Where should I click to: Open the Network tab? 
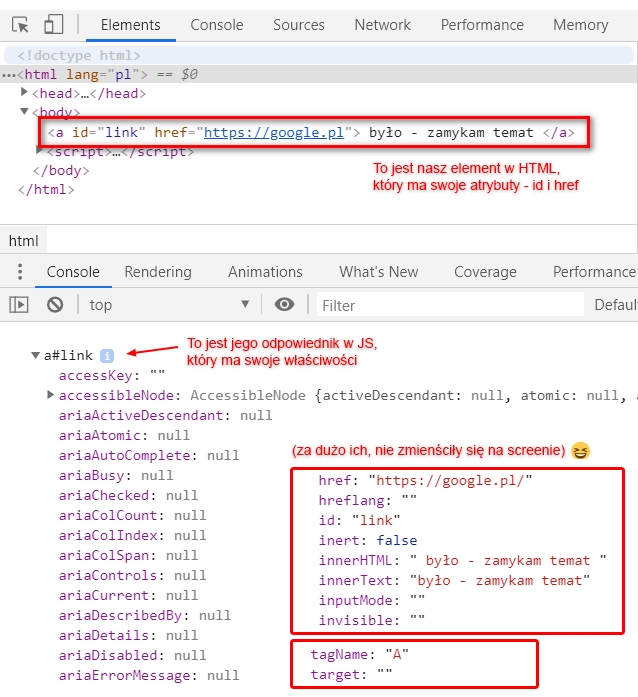pyautogui.click(x=382, y=25)
